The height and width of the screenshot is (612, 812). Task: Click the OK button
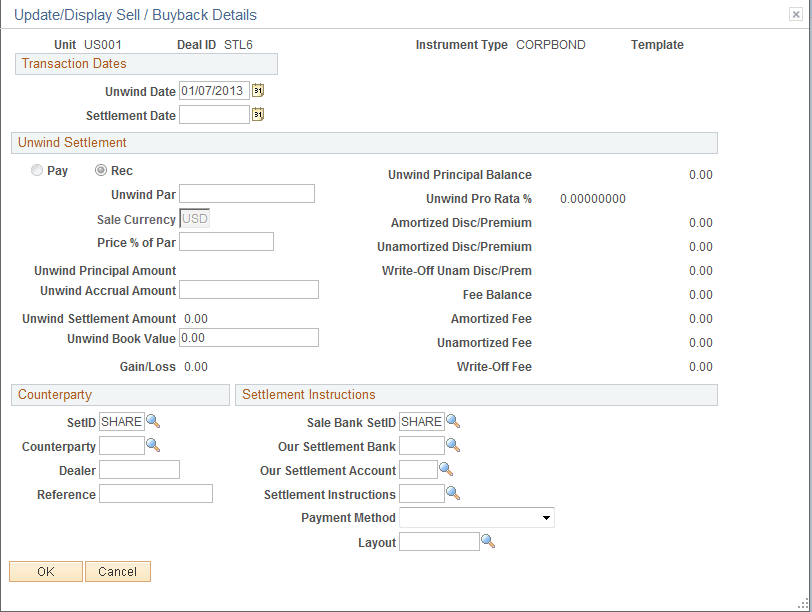pyautogui.click(x=45, y=571)
